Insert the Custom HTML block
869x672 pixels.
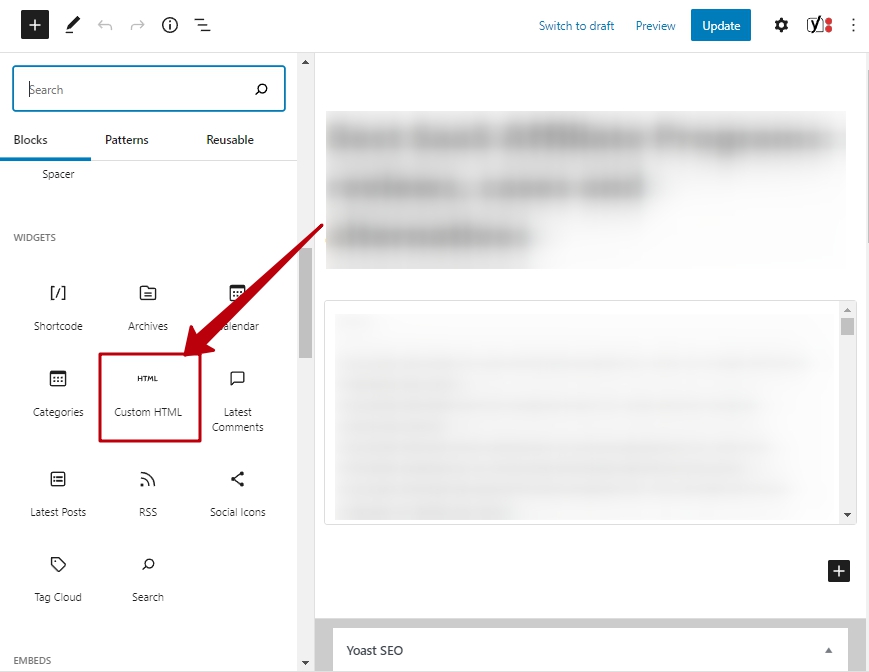[x=149, y=394]
